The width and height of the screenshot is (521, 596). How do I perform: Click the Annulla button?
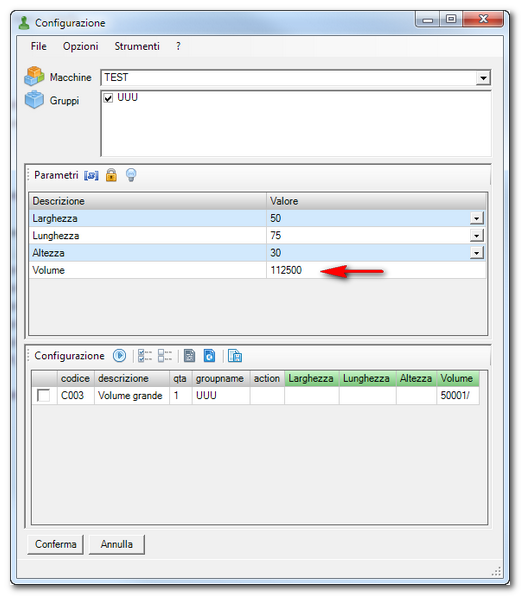pos(117,544)
